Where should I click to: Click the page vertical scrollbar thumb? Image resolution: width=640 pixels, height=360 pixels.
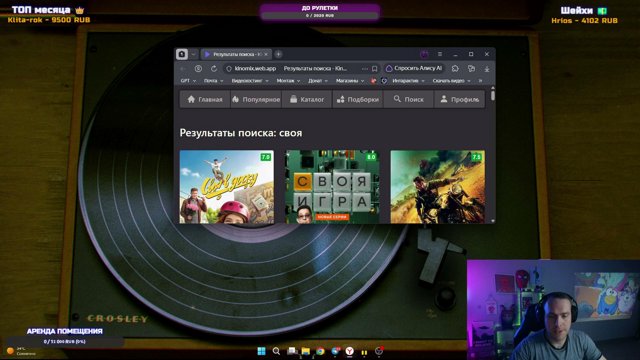click(x=493, y=96)
